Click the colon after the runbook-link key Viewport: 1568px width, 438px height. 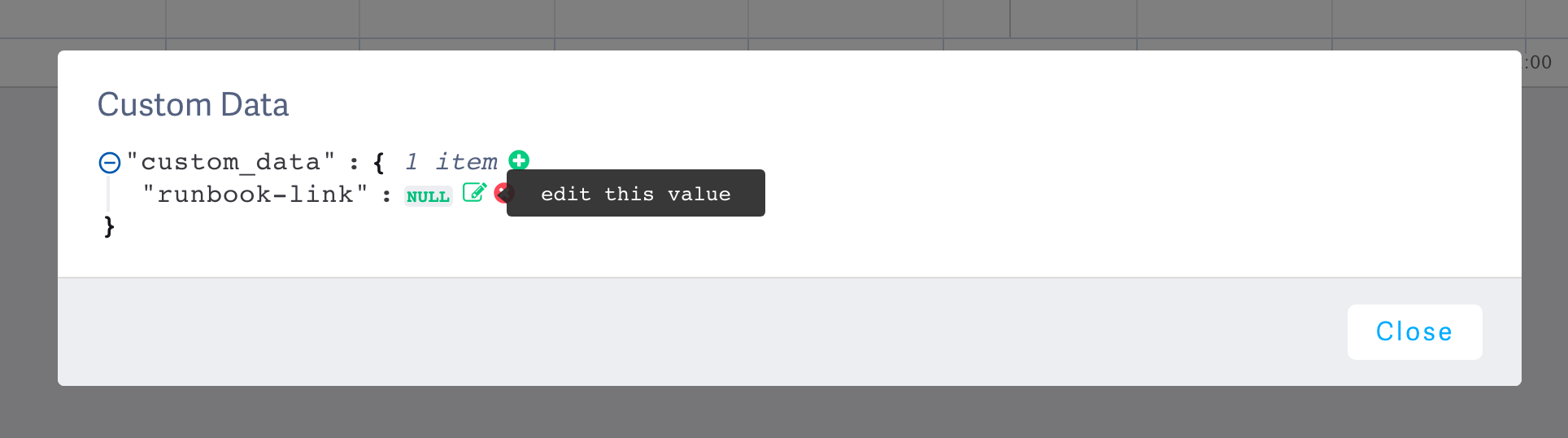pyautogui.click(x=386, y=195)
